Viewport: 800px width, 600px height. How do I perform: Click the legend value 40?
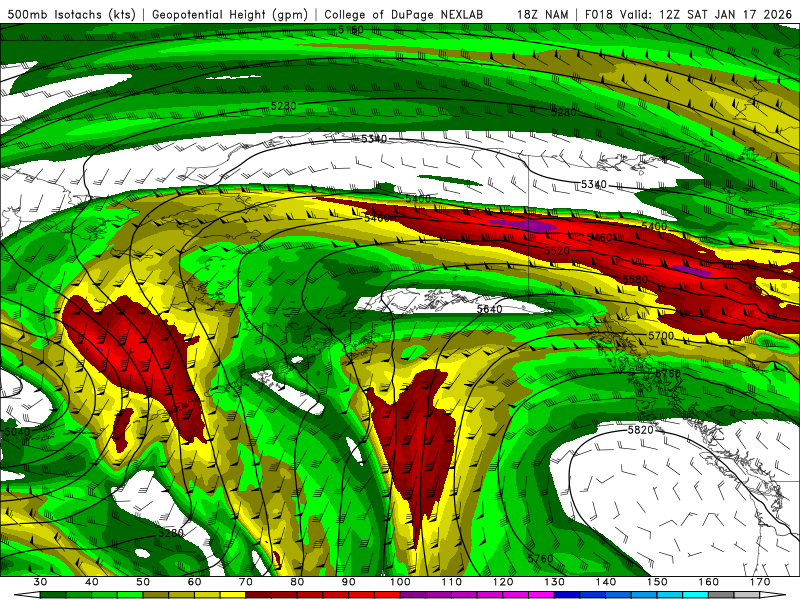(x=92, y=582)
